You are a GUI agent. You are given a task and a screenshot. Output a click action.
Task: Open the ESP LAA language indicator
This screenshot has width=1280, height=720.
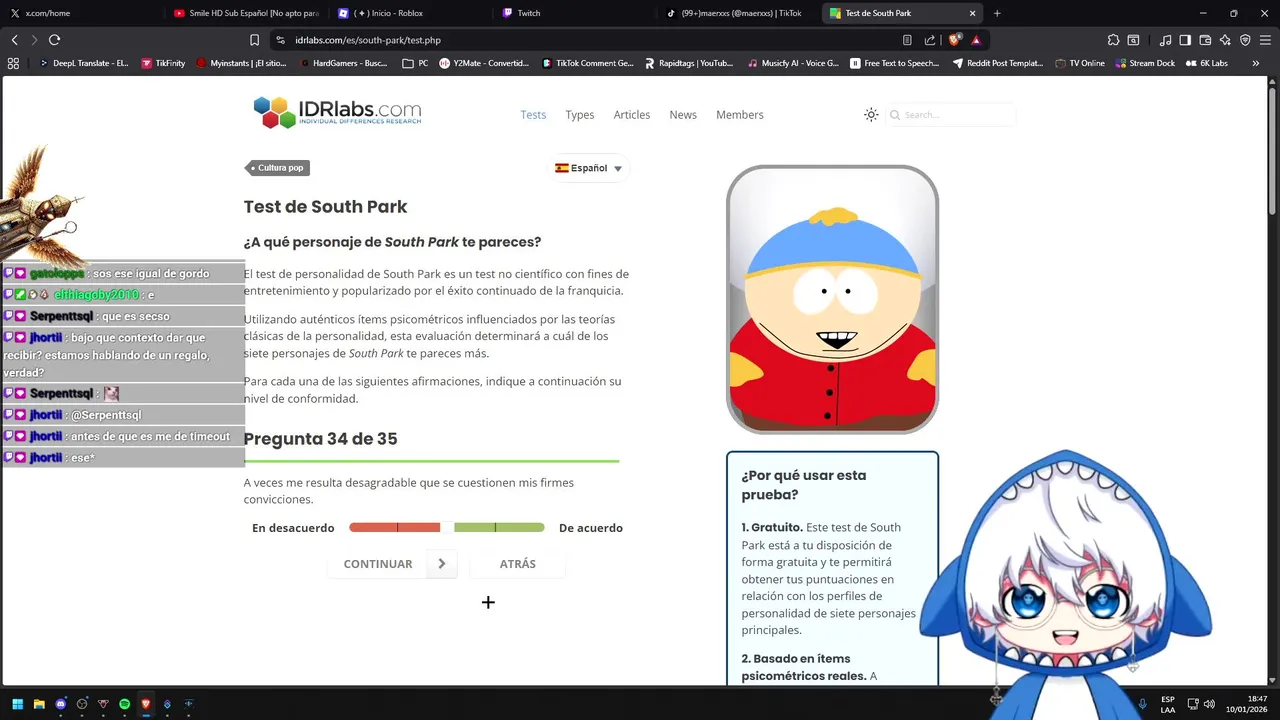coord(1168,704)
